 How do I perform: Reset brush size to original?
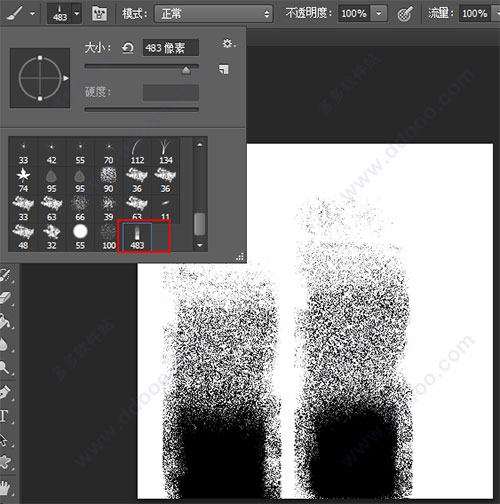pyautogui.click(x=127, y=48)
